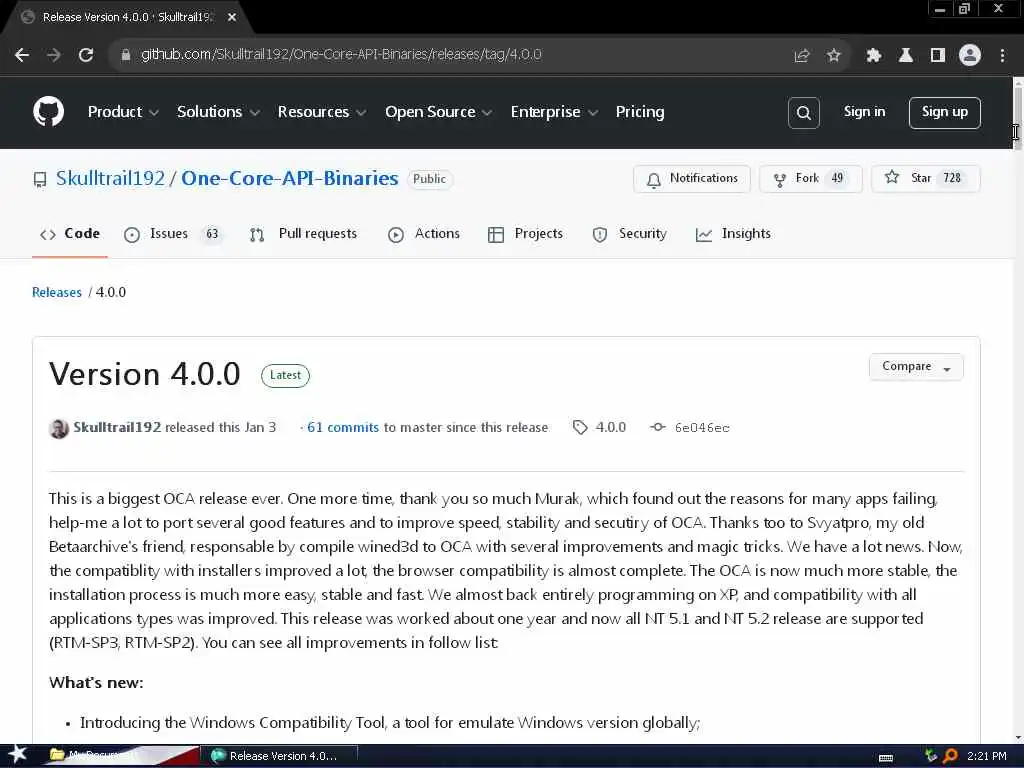Star the repository

(x=925, y=179)
